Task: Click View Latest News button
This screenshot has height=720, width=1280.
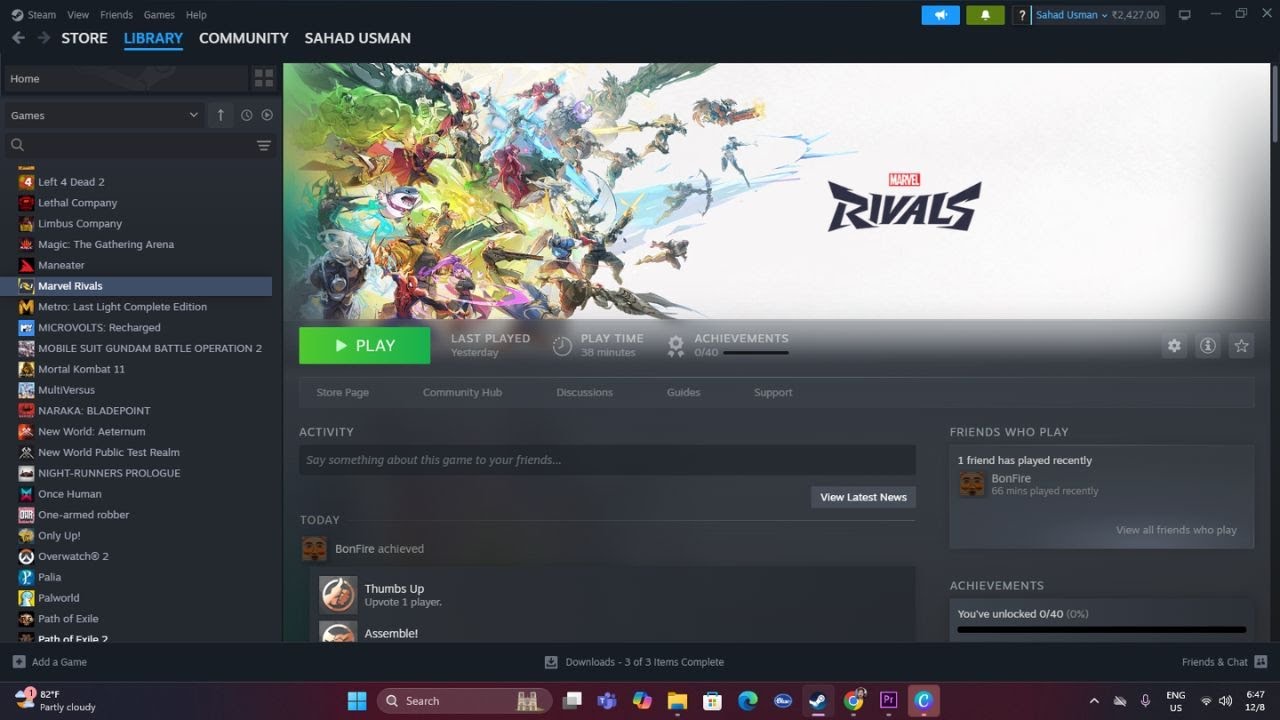Action: [863, 497]
